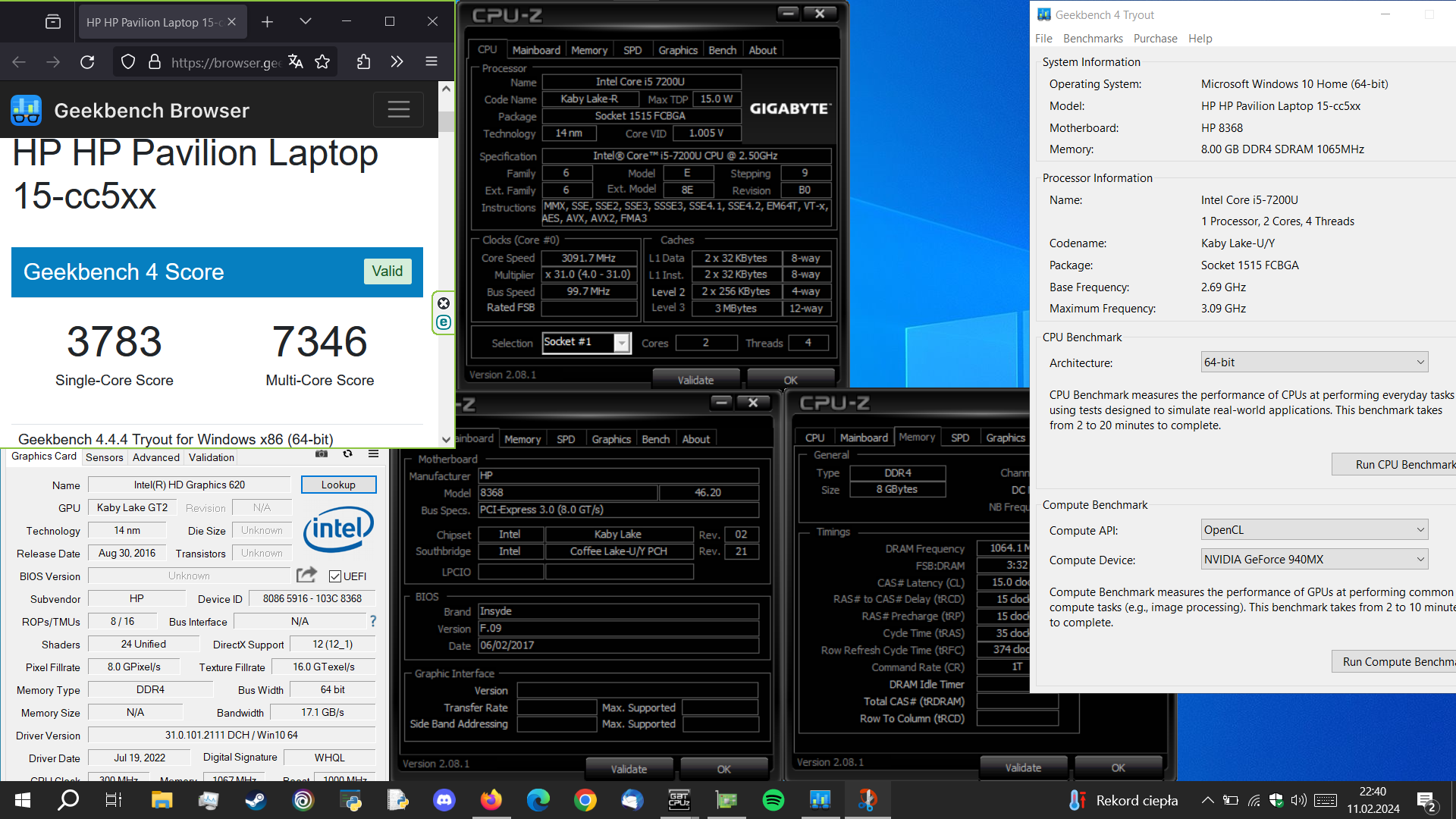Open Spotify from the taskbar
This screenshot has width=1456, height=819.
coord(773,800)
